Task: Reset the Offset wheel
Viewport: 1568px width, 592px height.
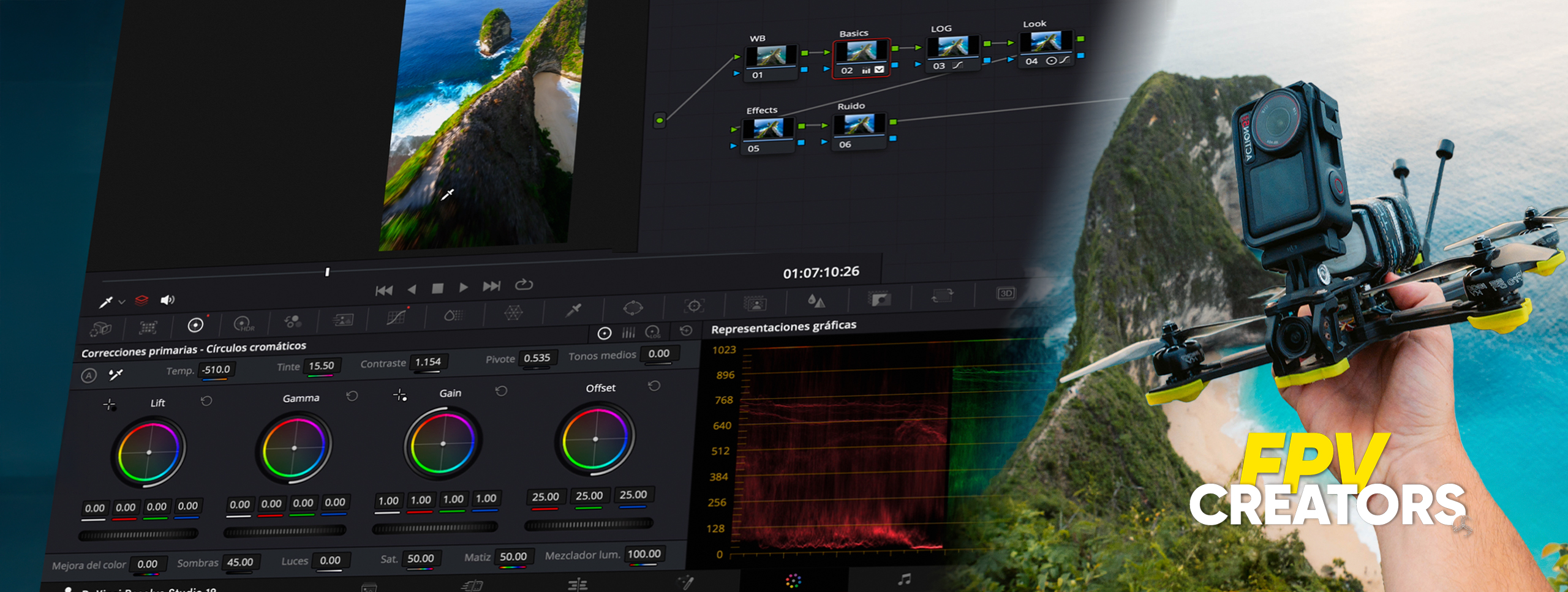Action: tap(654, 386)
